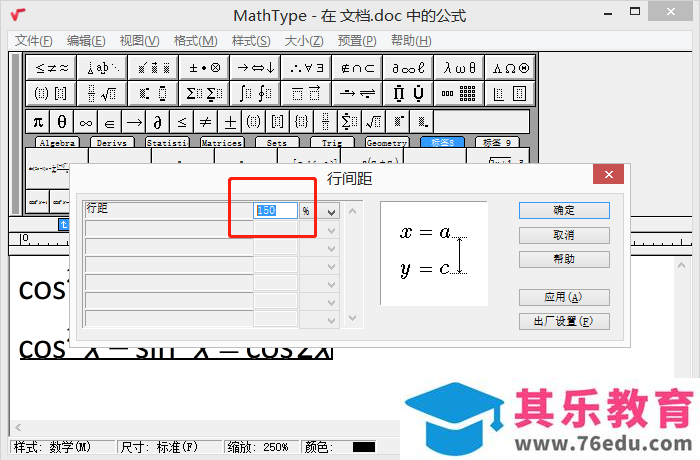The height and width of the screenshot is (460, 700).
Task: Insert pi symbol from small bar
Action: (x=38, y=121)
